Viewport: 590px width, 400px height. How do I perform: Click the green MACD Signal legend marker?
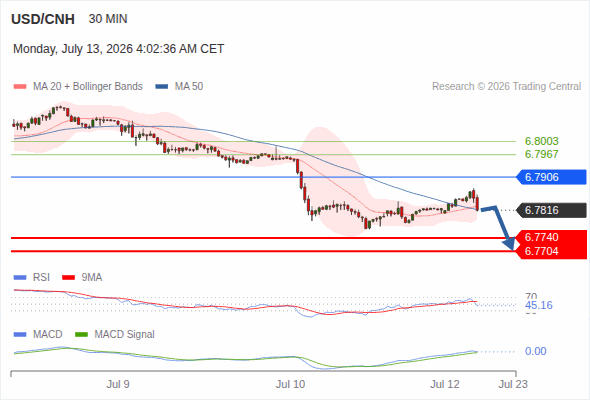pos(81,334)
